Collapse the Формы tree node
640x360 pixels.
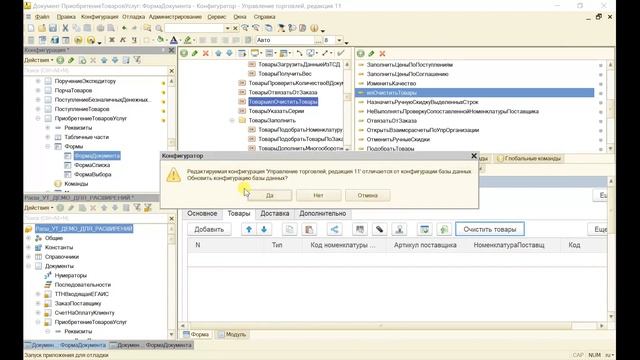click(48, 146)
